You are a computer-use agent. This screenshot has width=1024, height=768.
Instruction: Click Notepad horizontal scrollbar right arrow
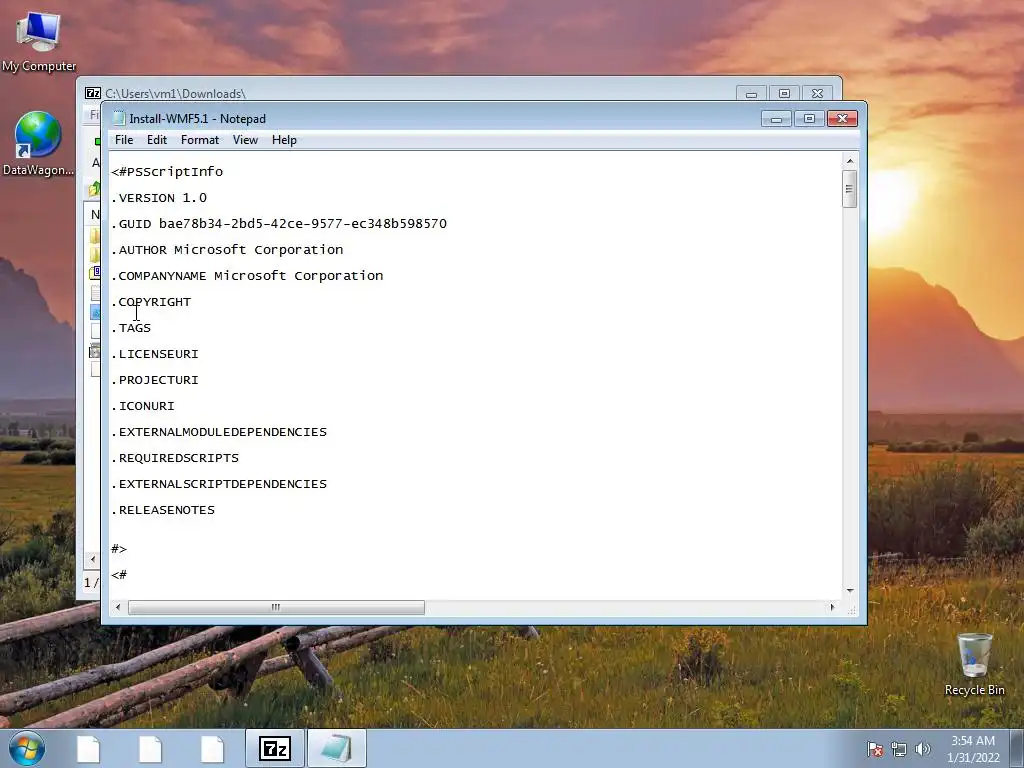832,607
